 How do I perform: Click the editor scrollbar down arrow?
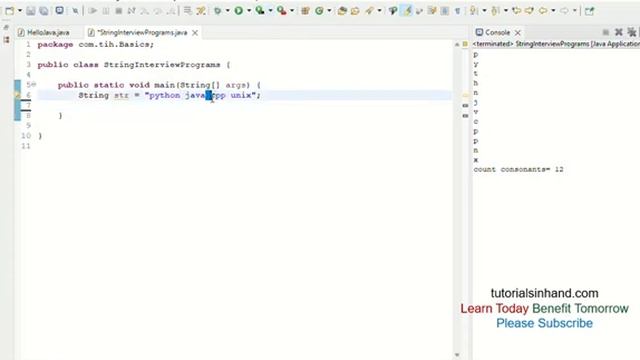tap(457, 355)
